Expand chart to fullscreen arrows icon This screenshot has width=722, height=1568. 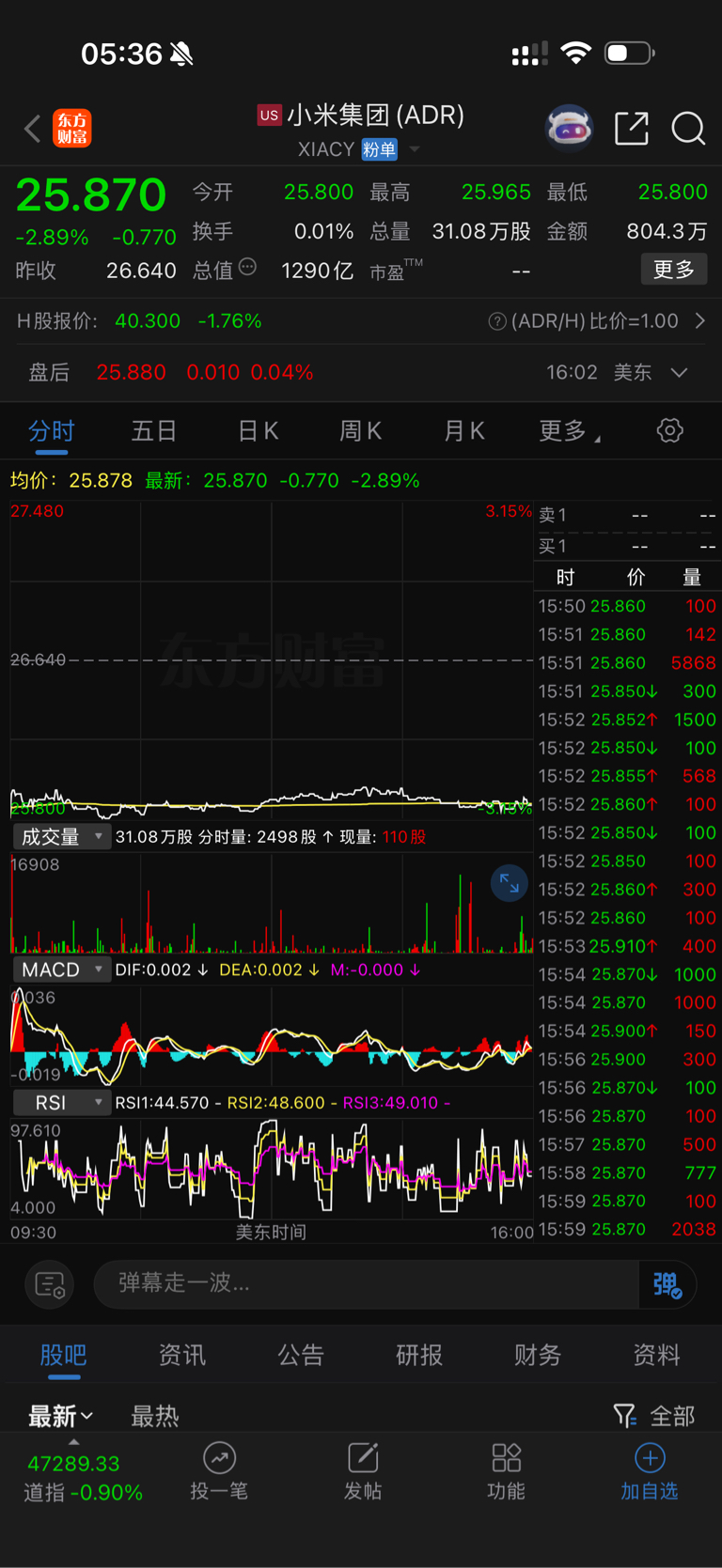tap(509, 883)
